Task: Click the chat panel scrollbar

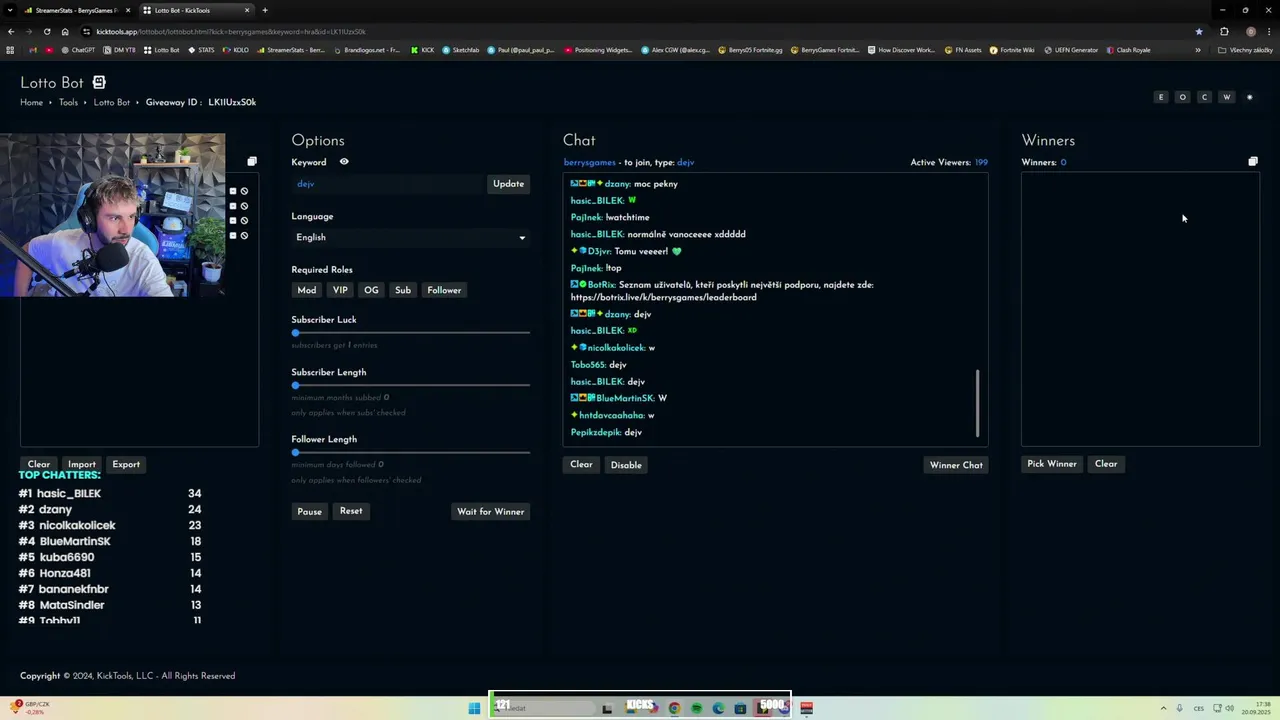Action: 978,402
